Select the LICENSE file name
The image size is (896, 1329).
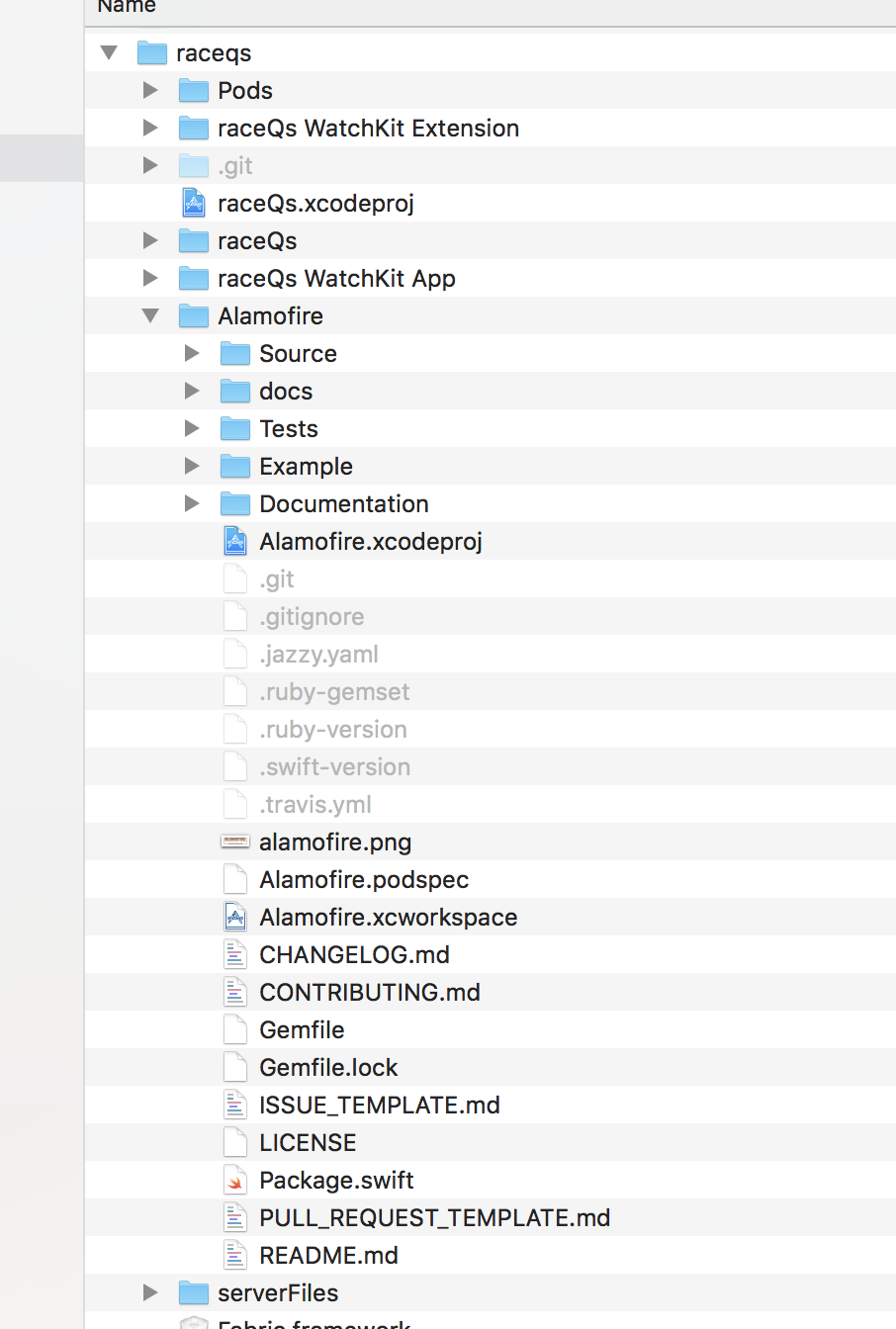pyautogui.click(x=308, y=1142)
